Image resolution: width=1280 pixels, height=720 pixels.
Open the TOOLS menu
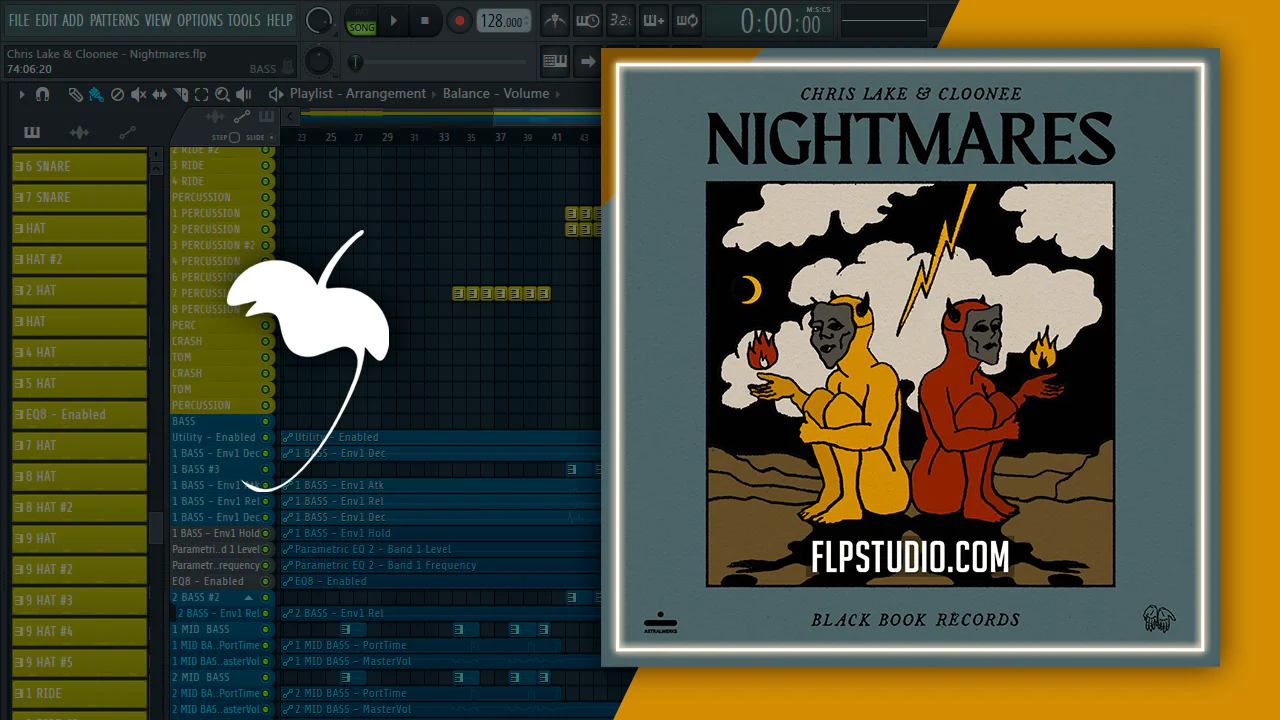click(244, 20)
